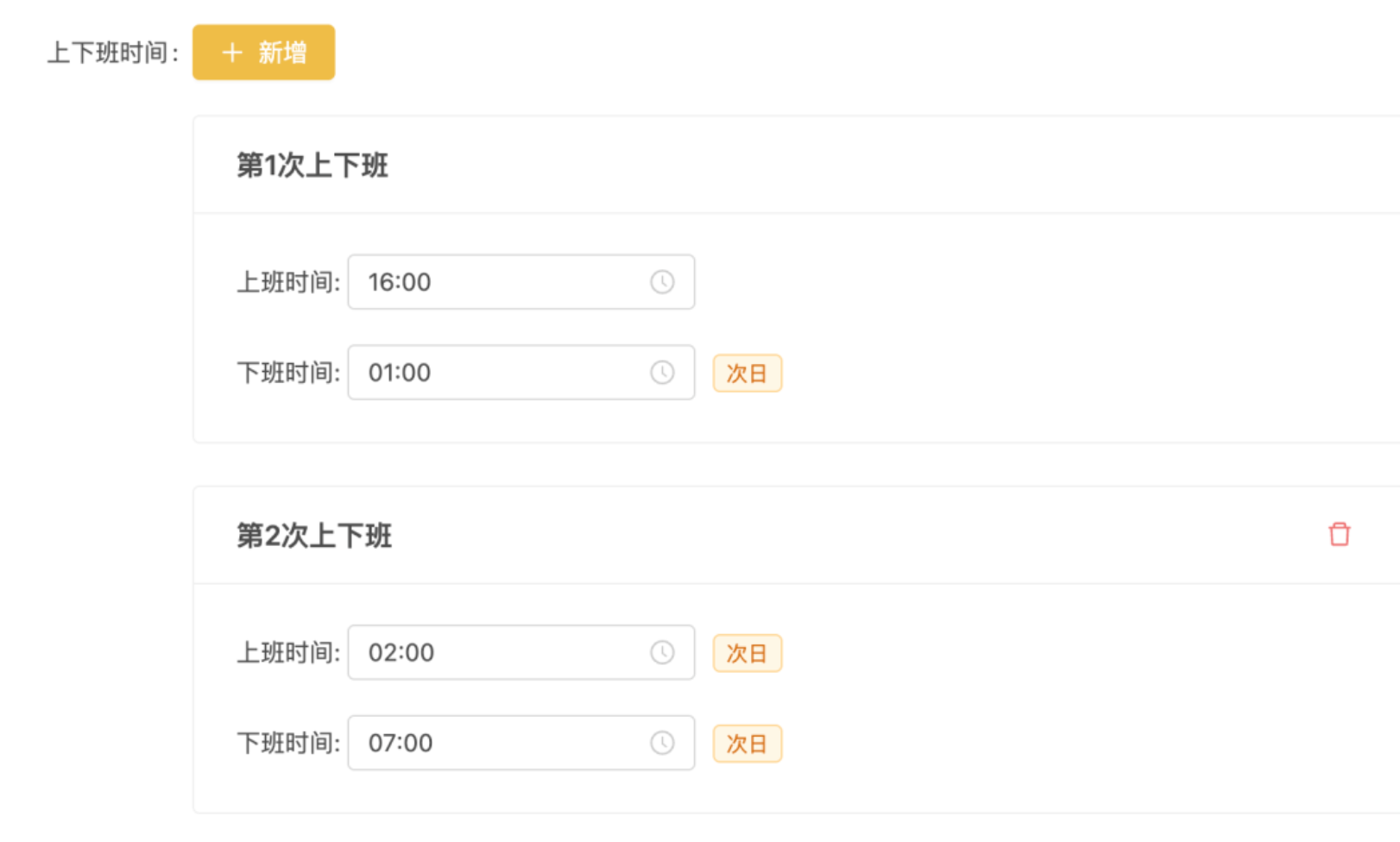Click the 07:00 下班时间 input field

click(x=521, y=743)
